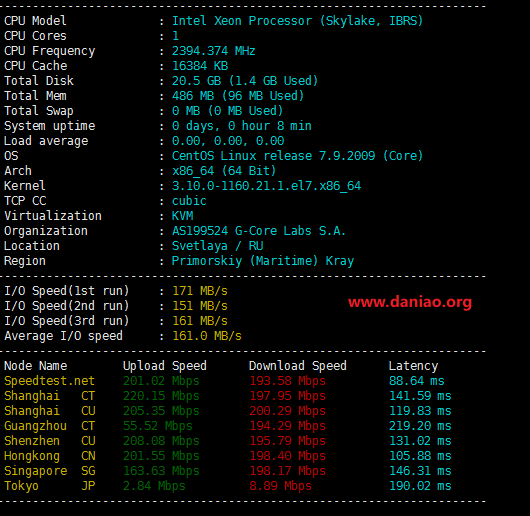Click the KVM virtualization value
Screen dimensions: 530x516
[183, 216]
